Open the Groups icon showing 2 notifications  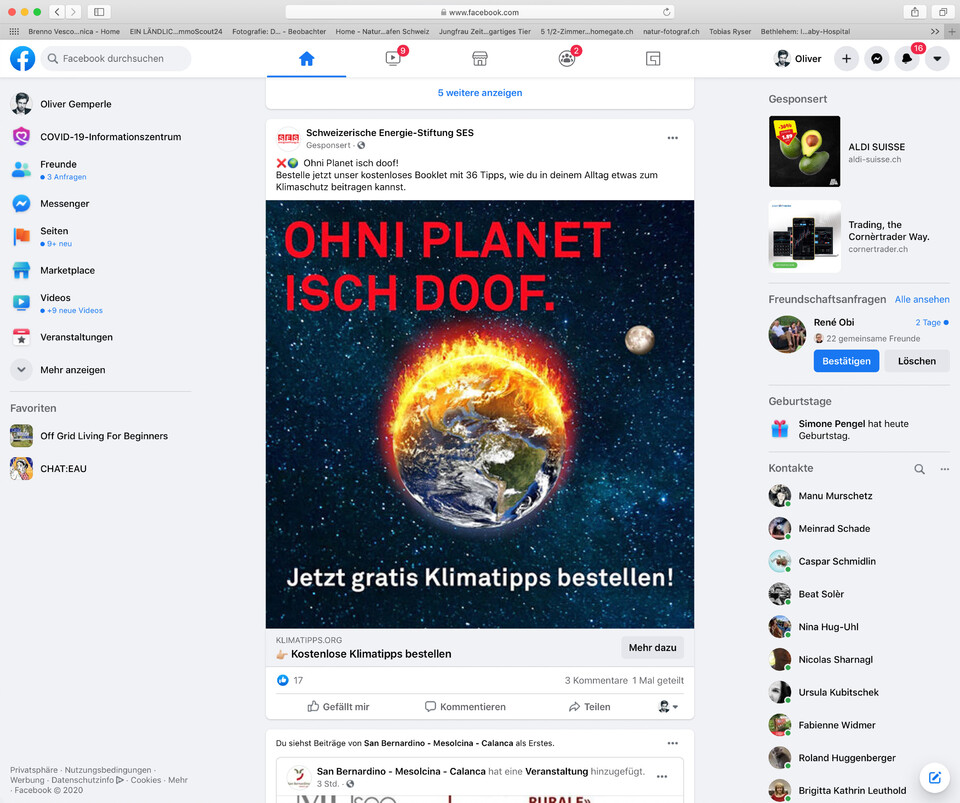point(566,58)
